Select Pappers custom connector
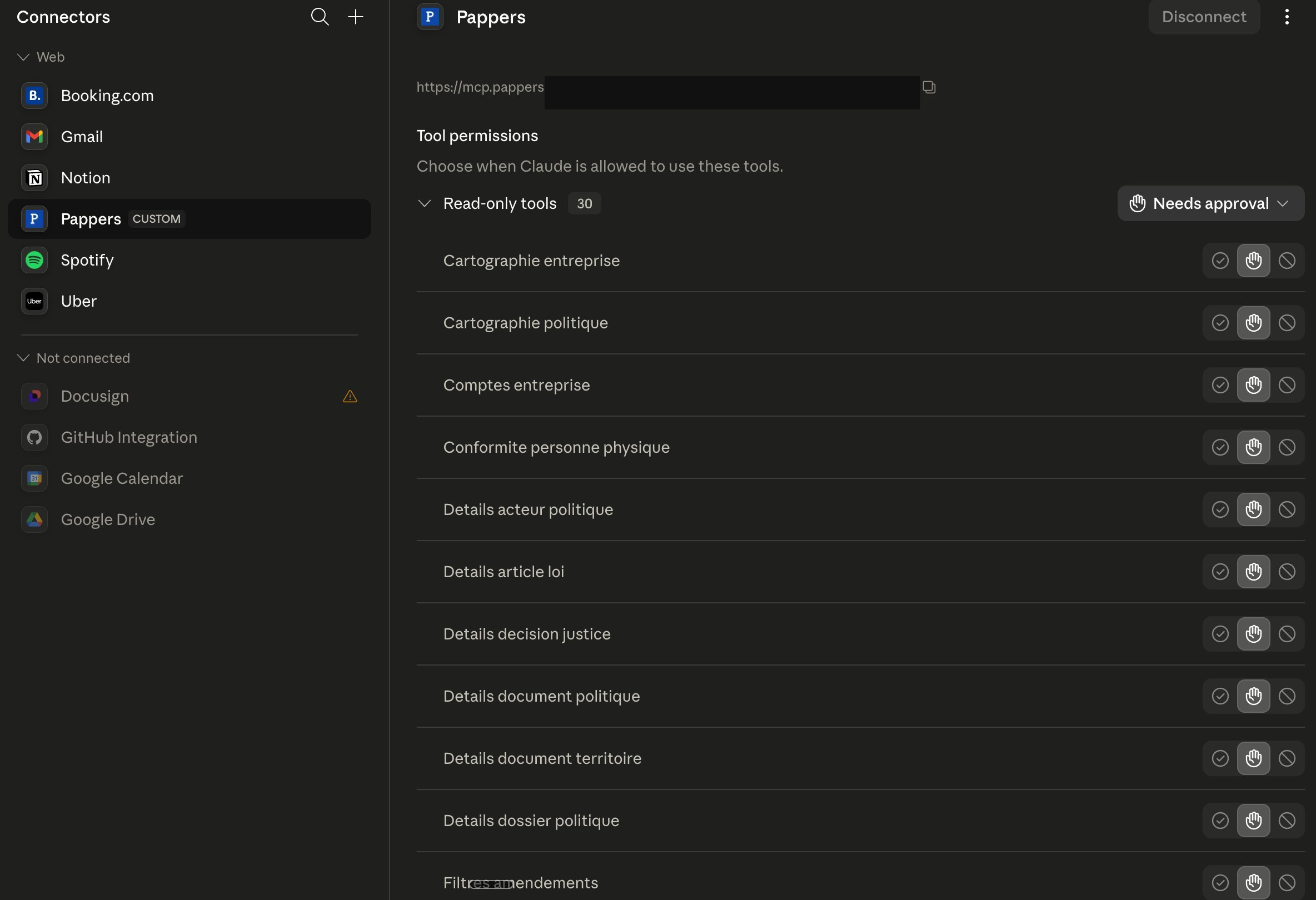 pos(189,218)
